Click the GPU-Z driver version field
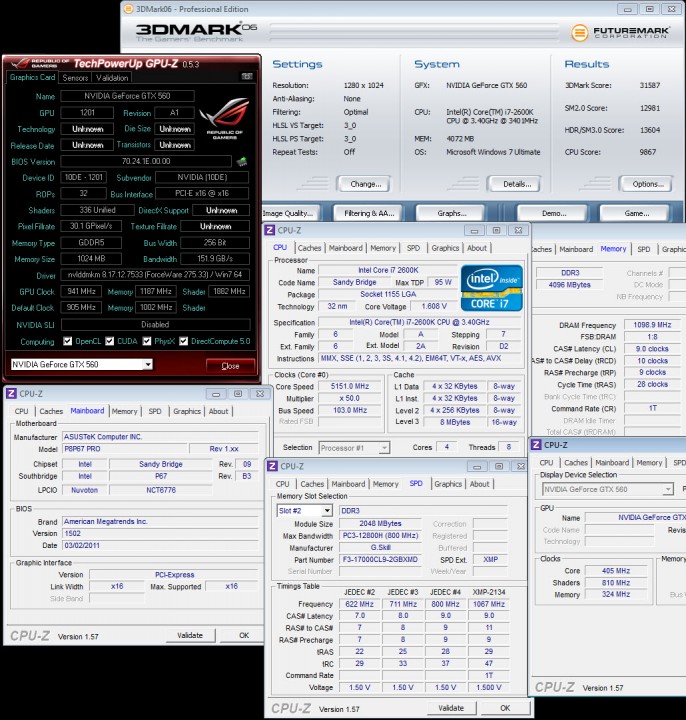The image size is (686, 720). 155,275
